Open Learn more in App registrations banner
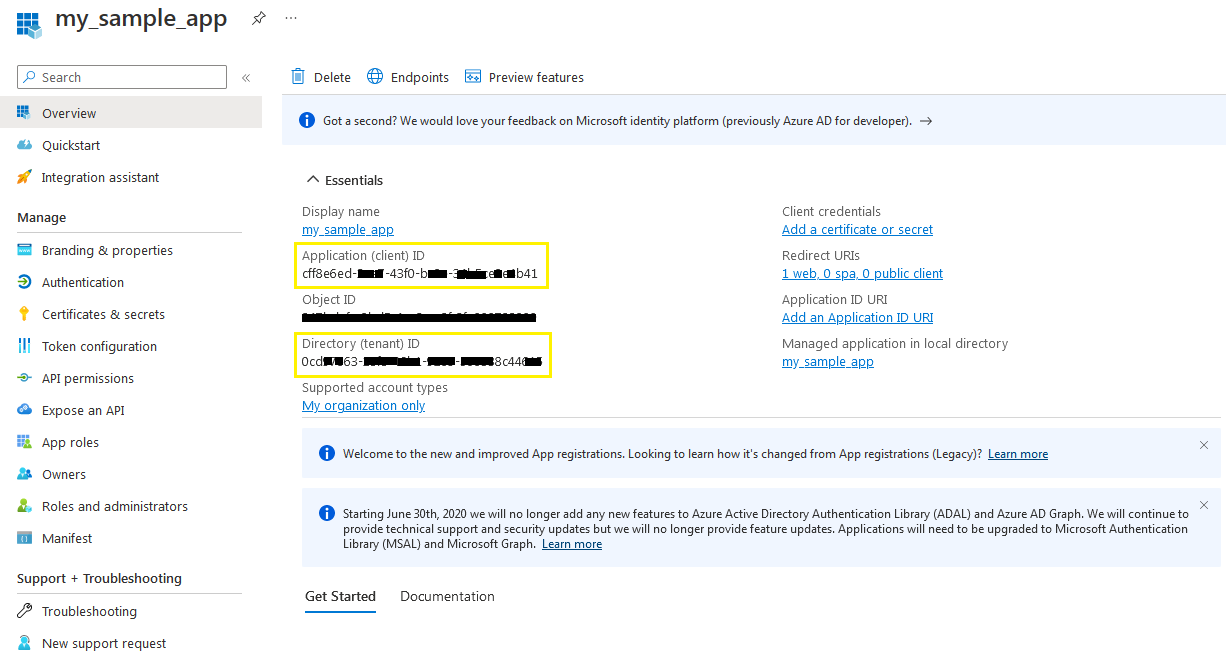The width and height of the screenshot is (1226, 653). [1018, 454]
